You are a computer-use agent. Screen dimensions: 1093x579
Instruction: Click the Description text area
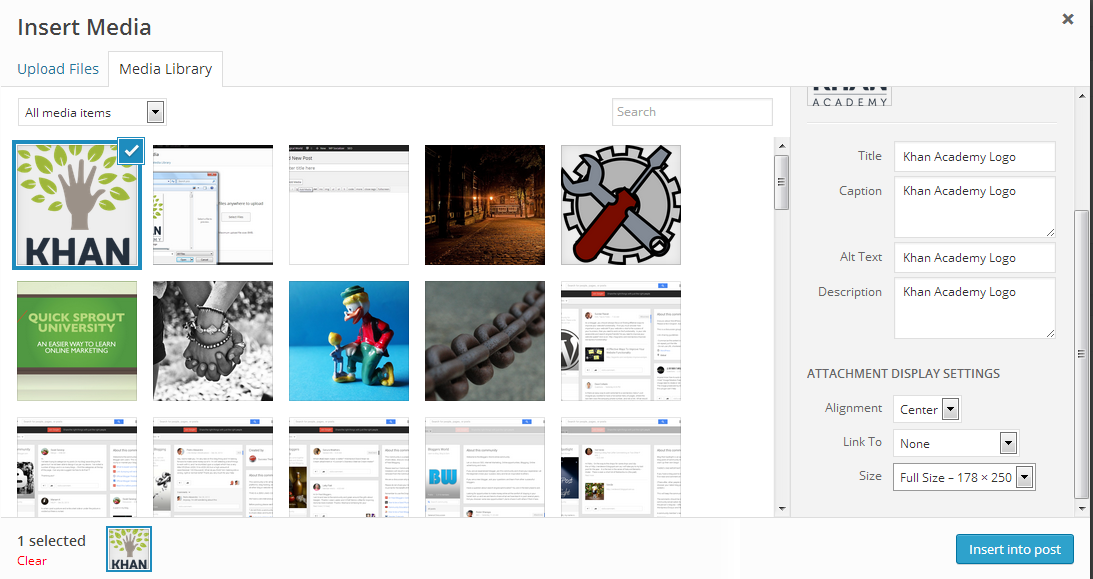(x=974, y=308)
